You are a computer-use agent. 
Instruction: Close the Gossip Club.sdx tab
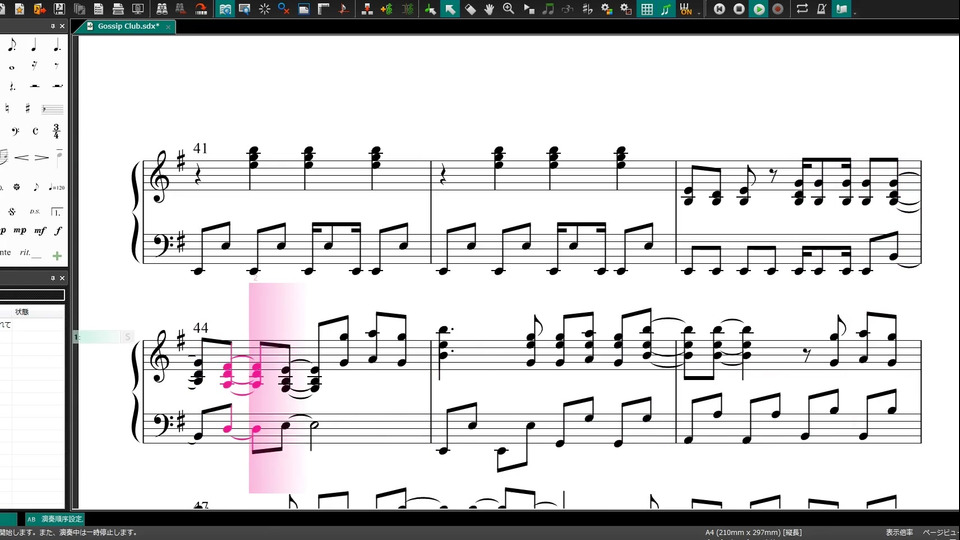[168, 27]
